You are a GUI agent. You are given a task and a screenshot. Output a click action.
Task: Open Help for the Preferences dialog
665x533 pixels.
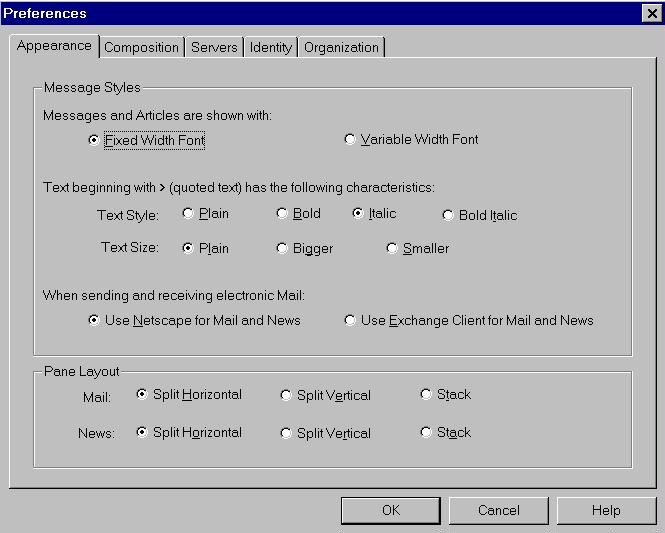tap(606, 511)
